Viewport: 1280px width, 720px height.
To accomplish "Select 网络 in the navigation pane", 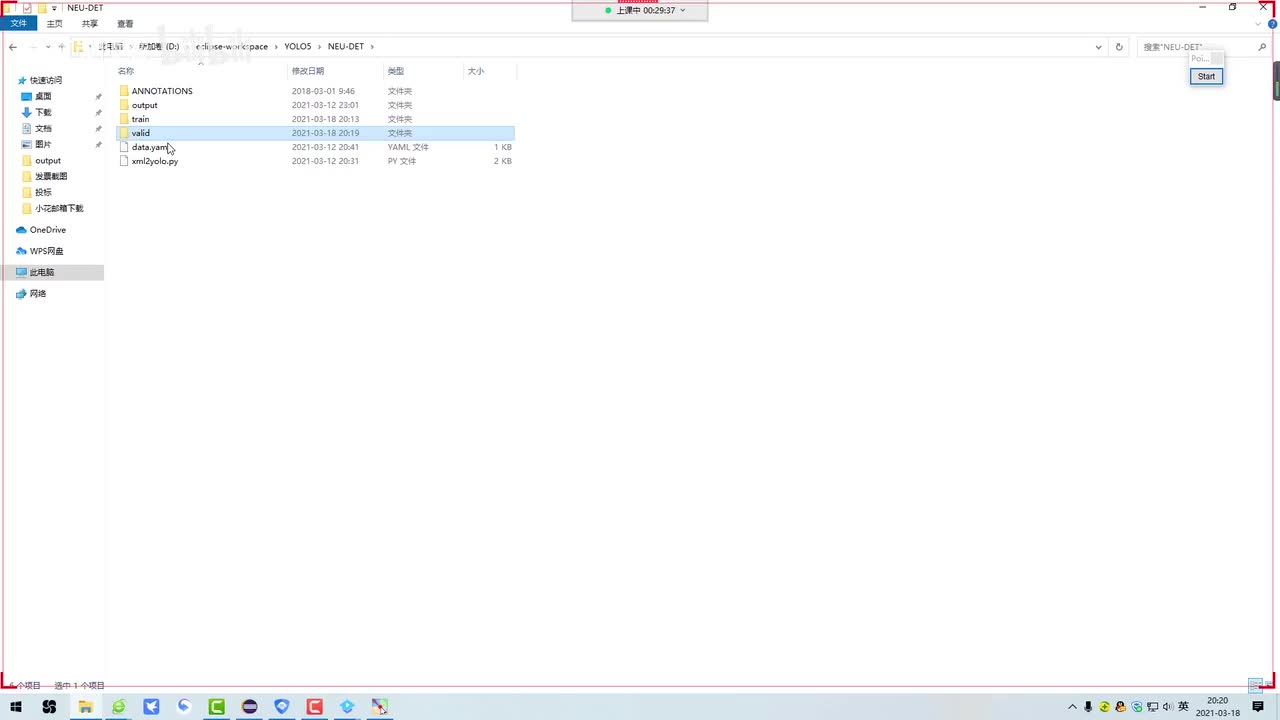I will [37, 294].
